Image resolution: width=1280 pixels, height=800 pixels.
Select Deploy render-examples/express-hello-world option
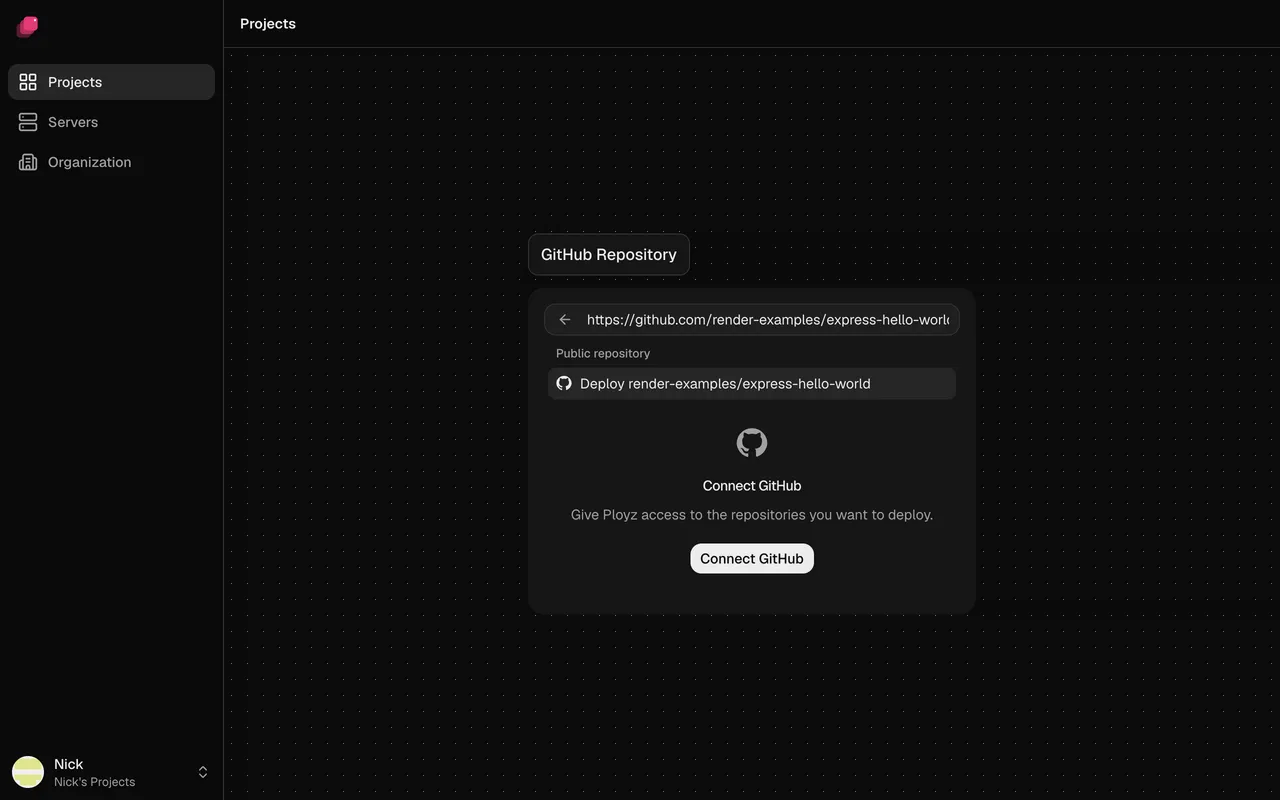752,383
